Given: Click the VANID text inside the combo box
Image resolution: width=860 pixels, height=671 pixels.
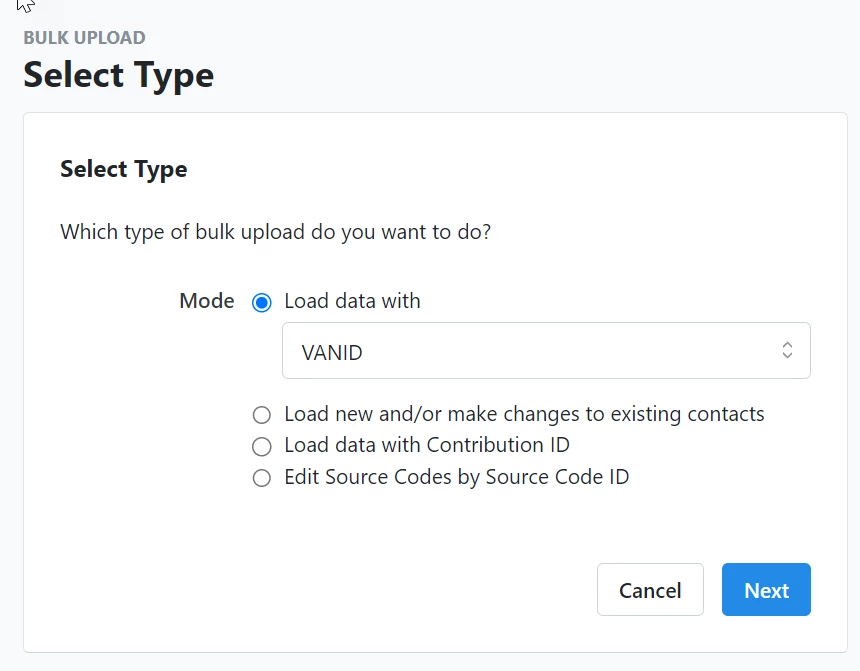Looking at the screenshot, I should click(332, 353).
